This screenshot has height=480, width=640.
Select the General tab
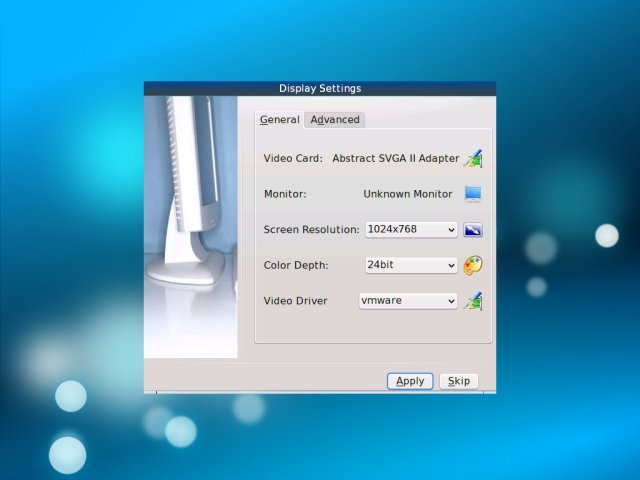(x=279, y=120)
